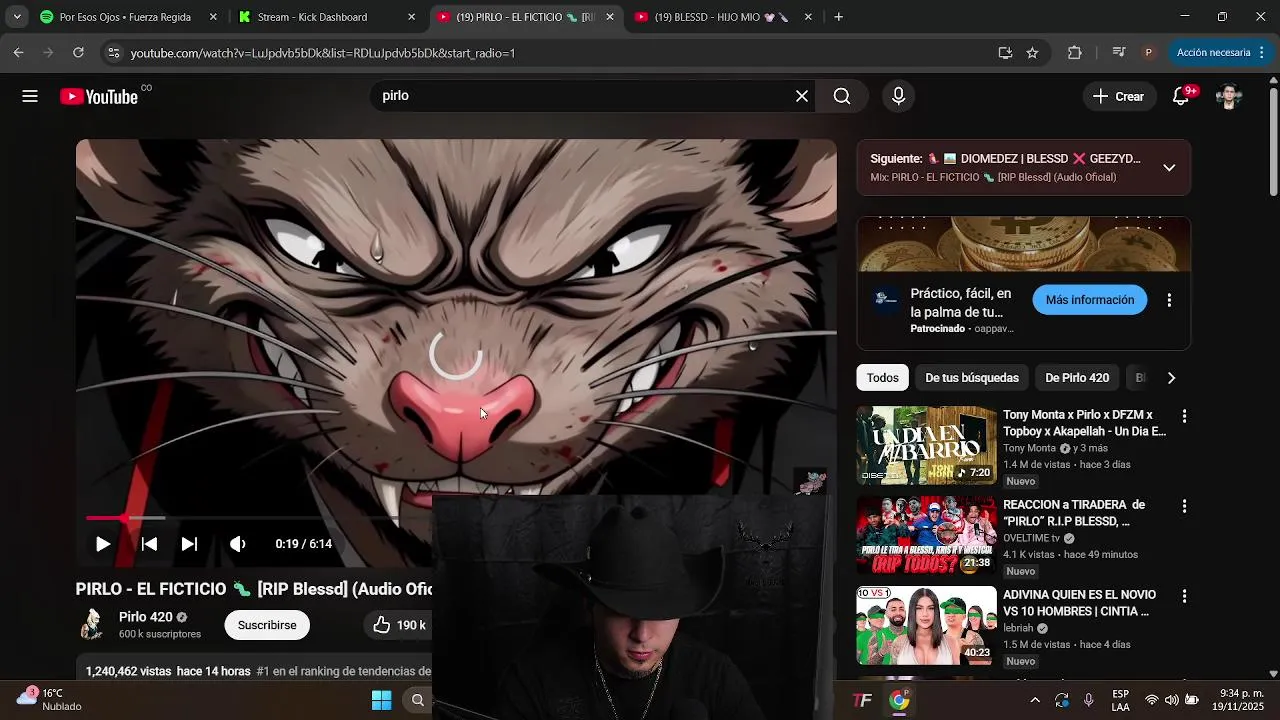Close the PIRLO - EL FICTICIO tab

(610, 17)
